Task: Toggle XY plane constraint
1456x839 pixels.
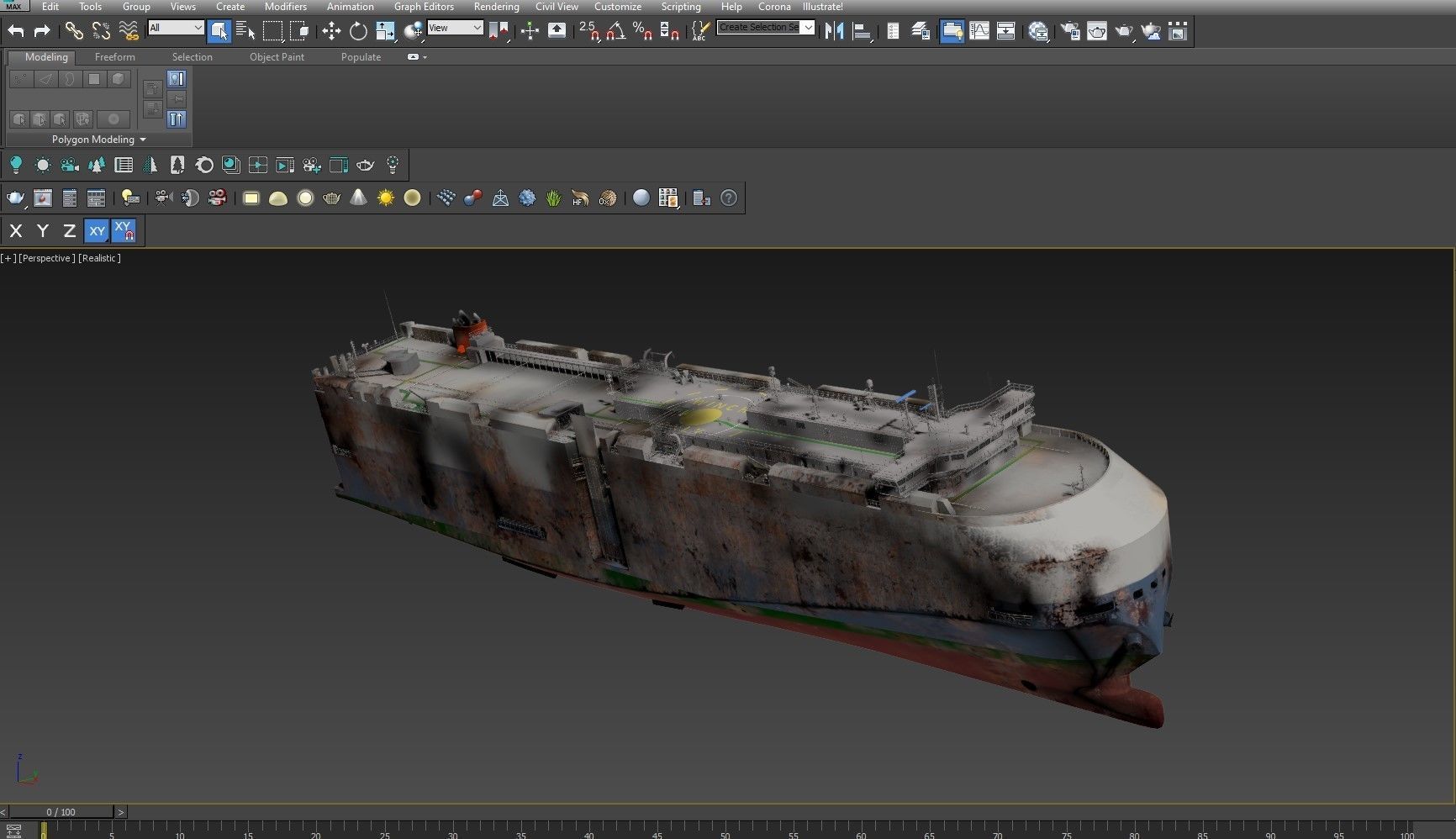Action: point(98,230)
